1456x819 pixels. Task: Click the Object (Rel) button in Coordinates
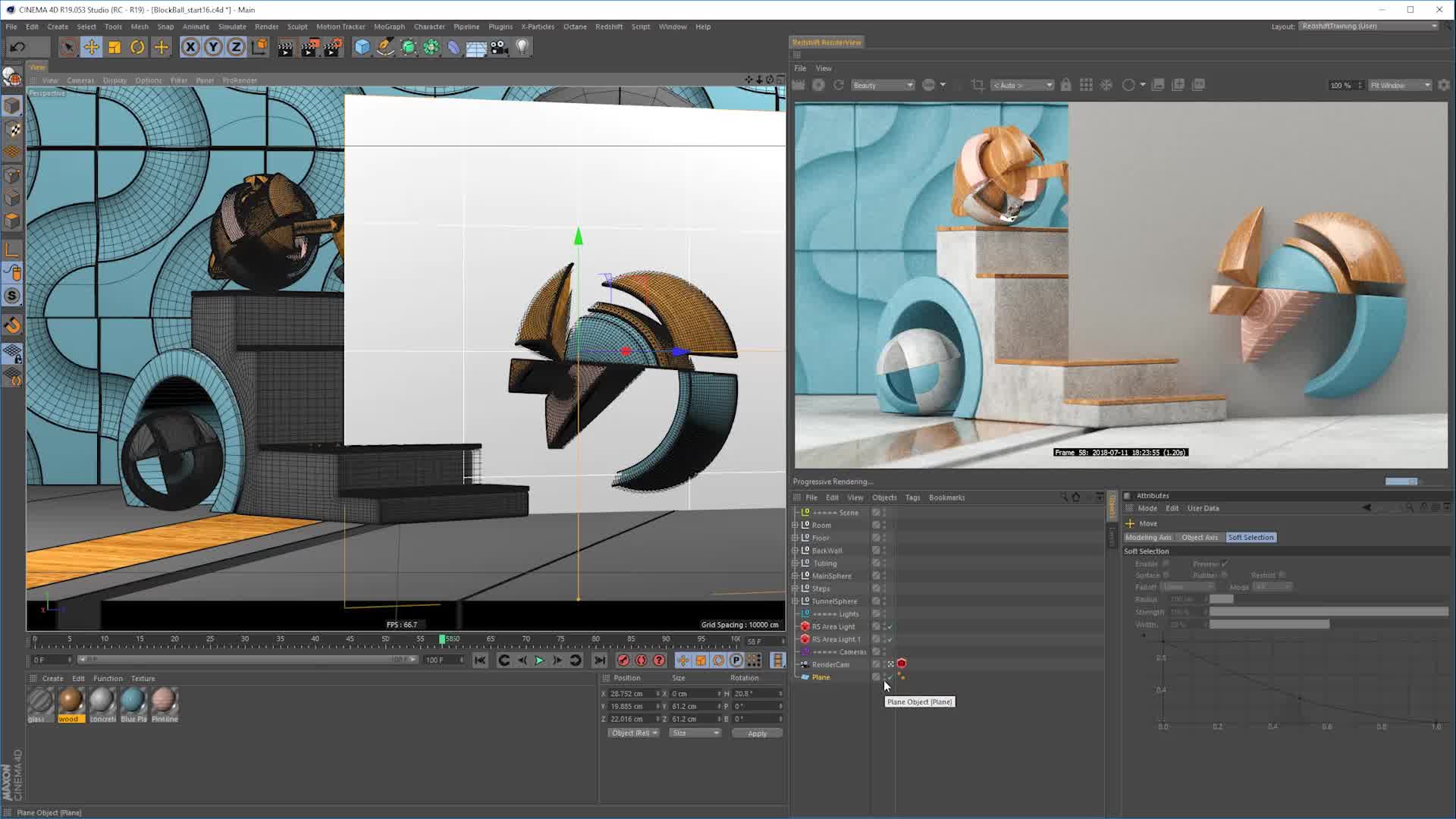(x=632, y=733)
